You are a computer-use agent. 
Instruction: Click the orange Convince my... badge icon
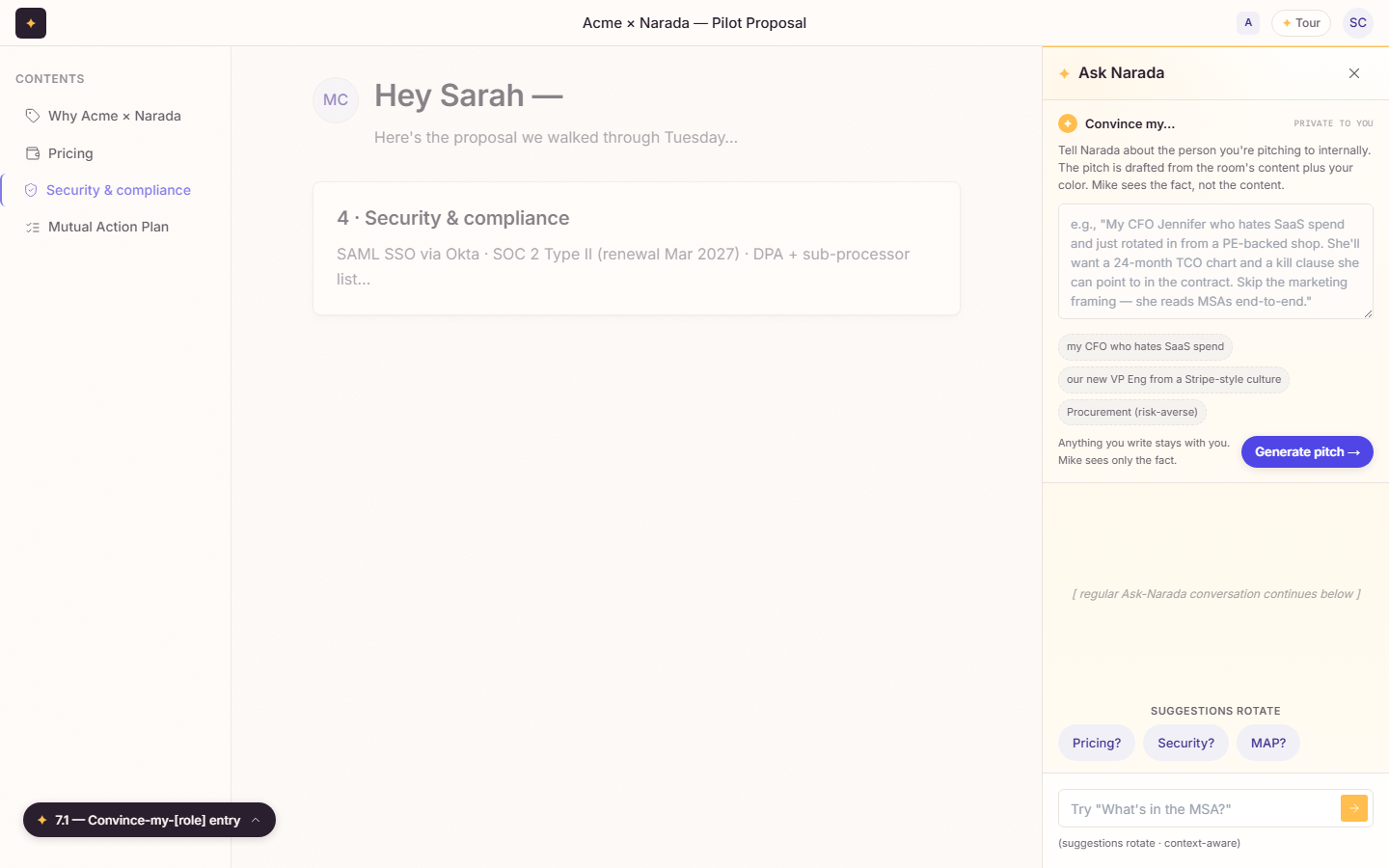1068,123
